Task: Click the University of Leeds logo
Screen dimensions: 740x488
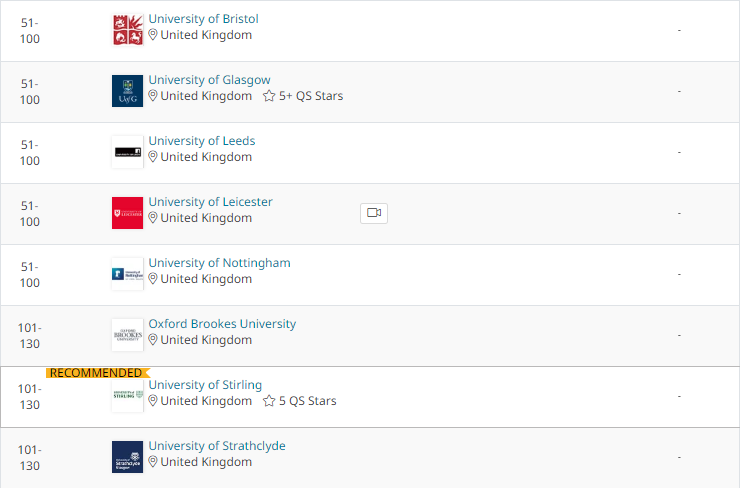Action: pyautogui.click(x=127, y=152)
